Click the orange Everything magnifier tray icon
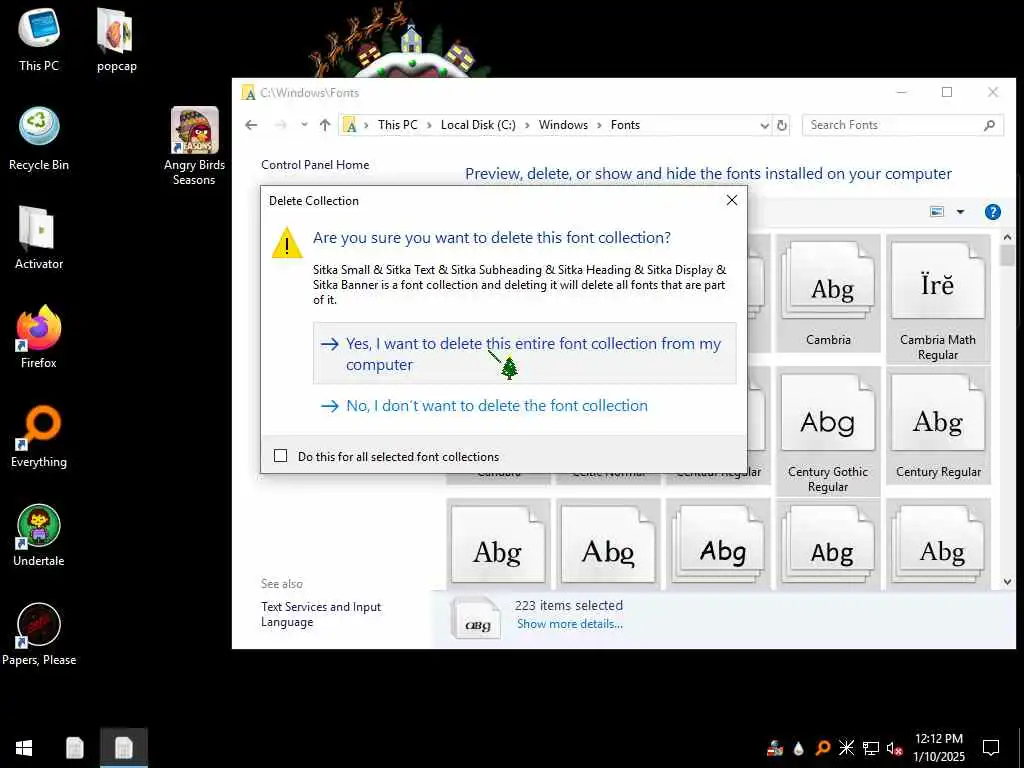 tap(823, 748)
